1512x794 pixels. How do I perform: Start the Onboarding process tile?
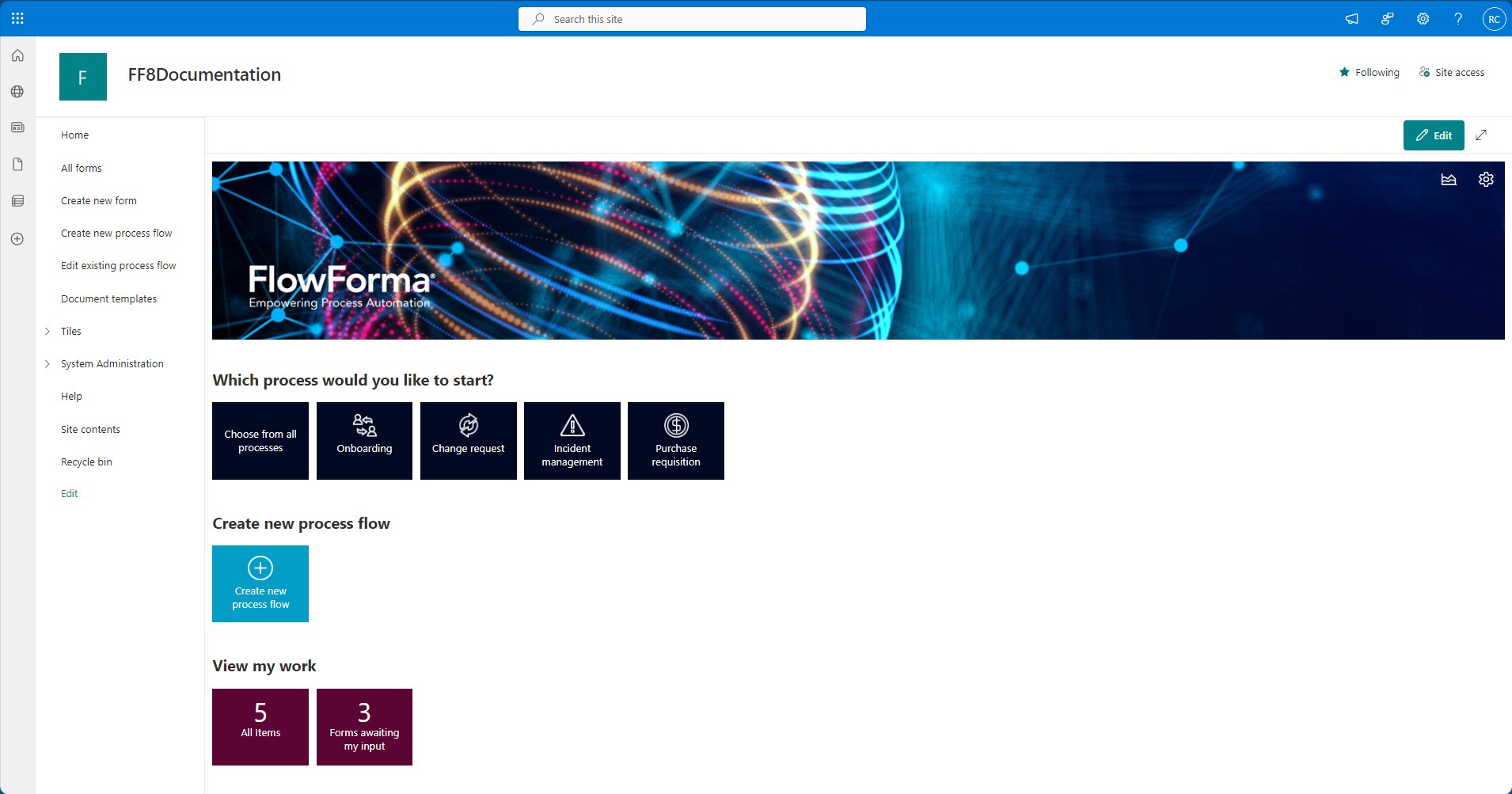tap(364, 441)
